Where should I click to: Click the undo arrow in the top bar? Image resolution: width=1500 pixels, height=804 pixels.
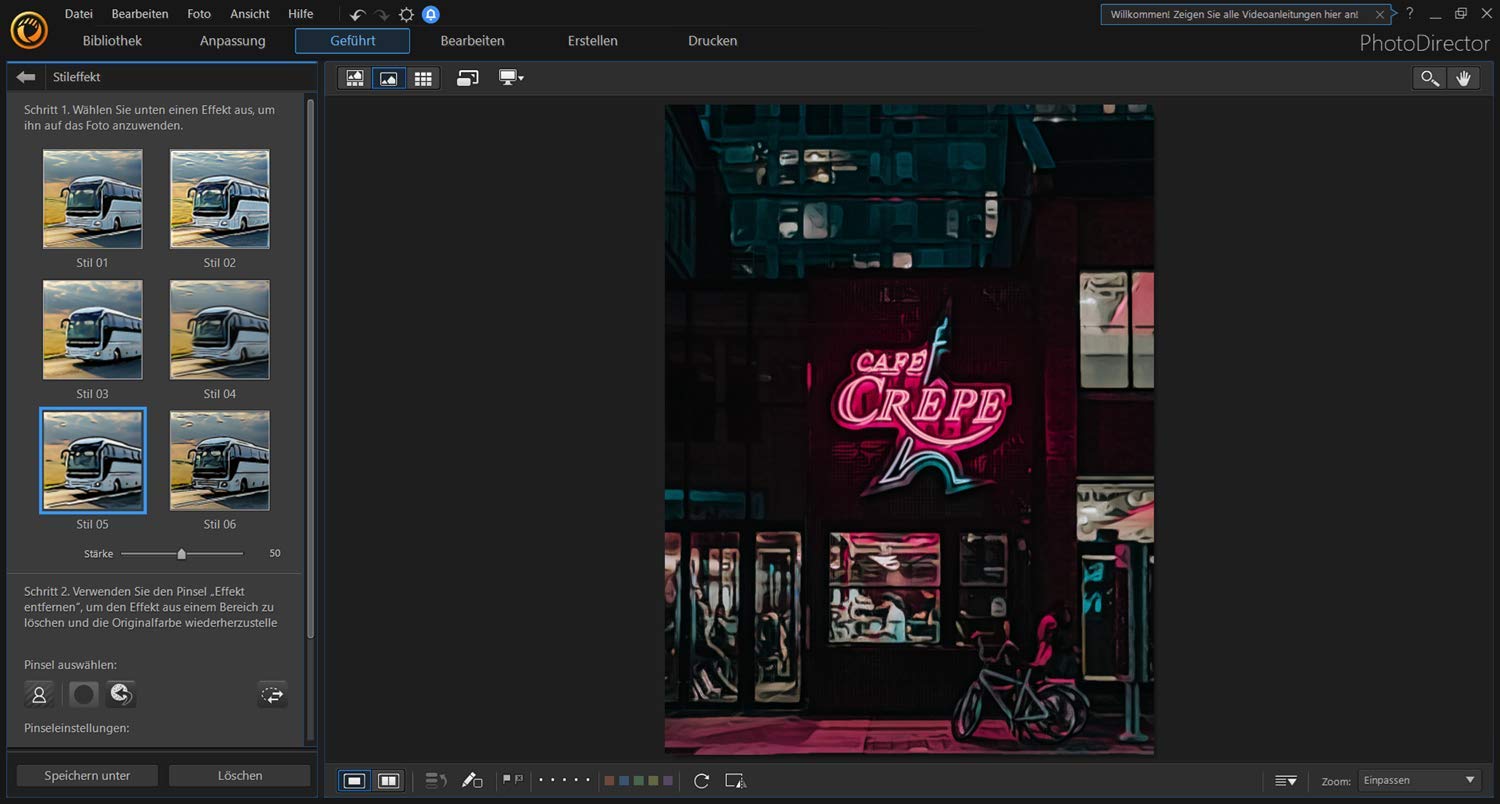tap(357, 15)
